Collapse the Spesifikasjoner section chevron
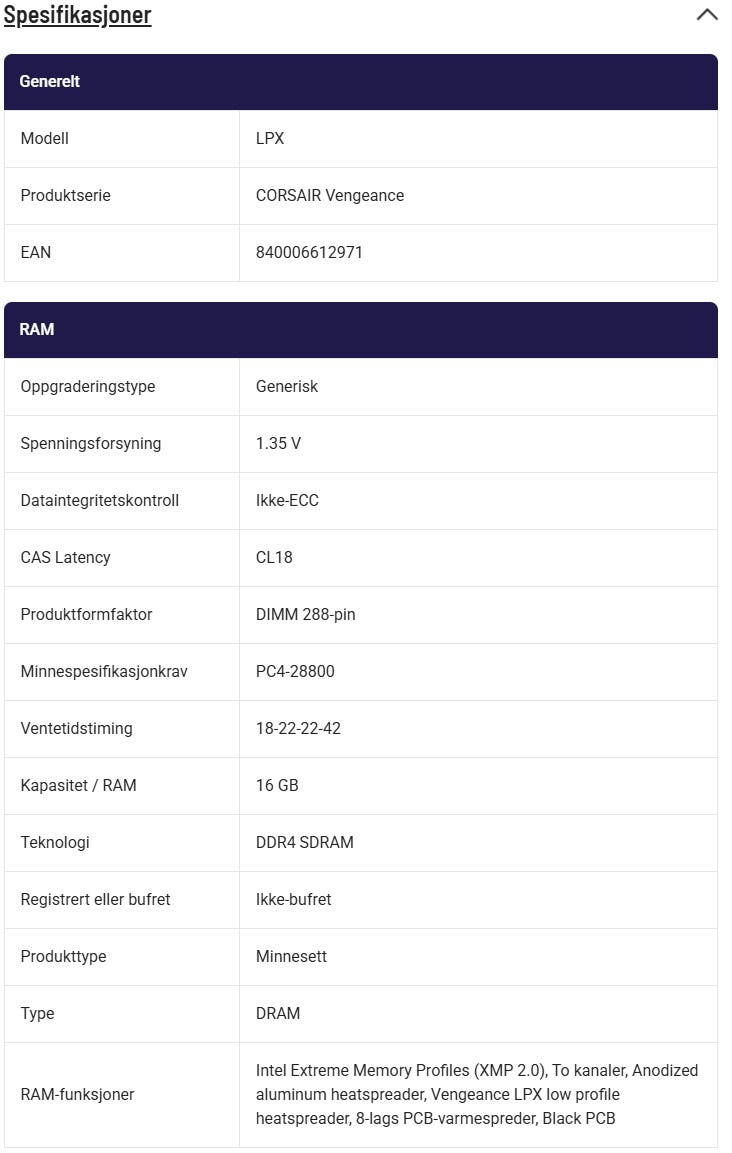The width and height of the screenshot is (732, 1153). 706,15
